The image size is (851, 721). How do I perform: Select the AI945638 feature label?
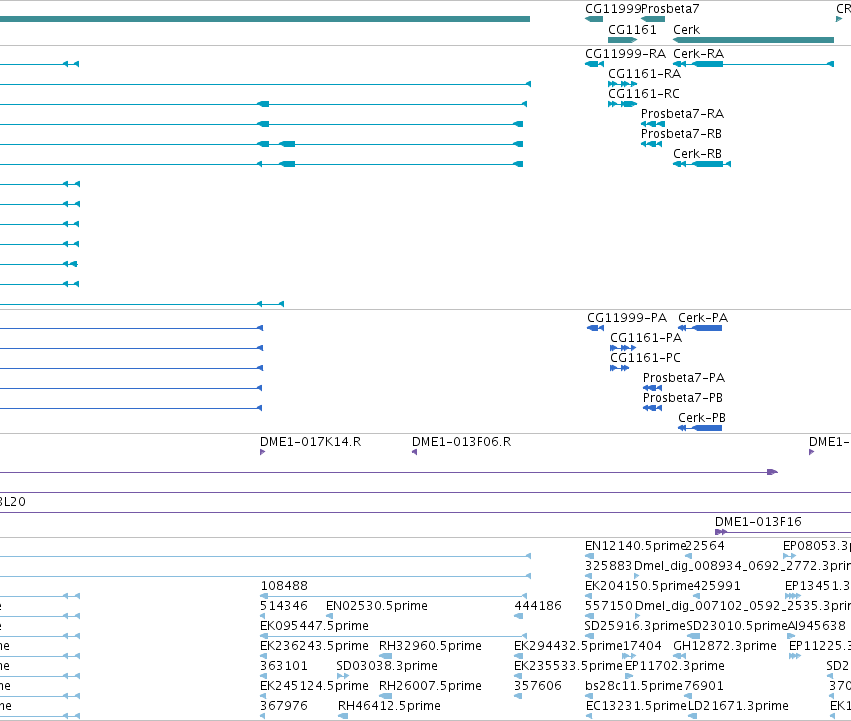pos(817,626)
